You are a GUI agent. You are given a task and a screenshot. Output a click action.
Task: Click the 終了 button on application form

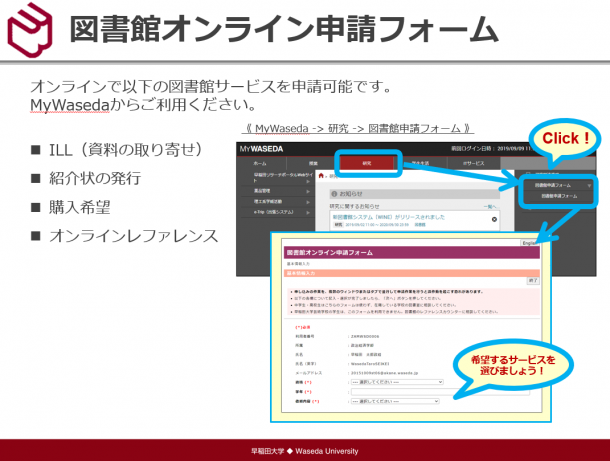[533, 280]
